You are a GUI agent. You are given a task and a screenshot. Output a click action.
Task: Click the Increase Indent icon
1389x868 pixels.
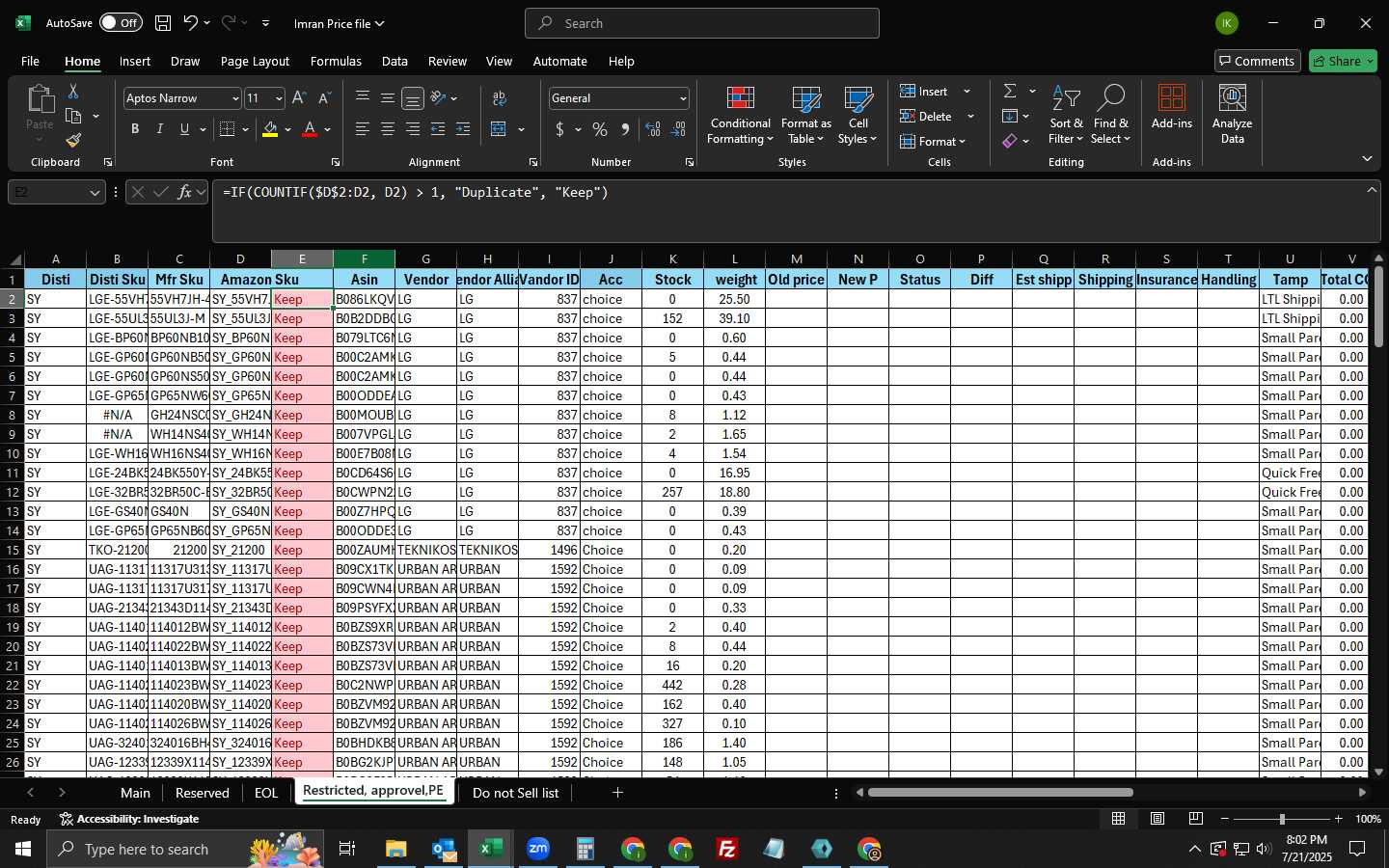pyautogui.click(x=463, y=129)
